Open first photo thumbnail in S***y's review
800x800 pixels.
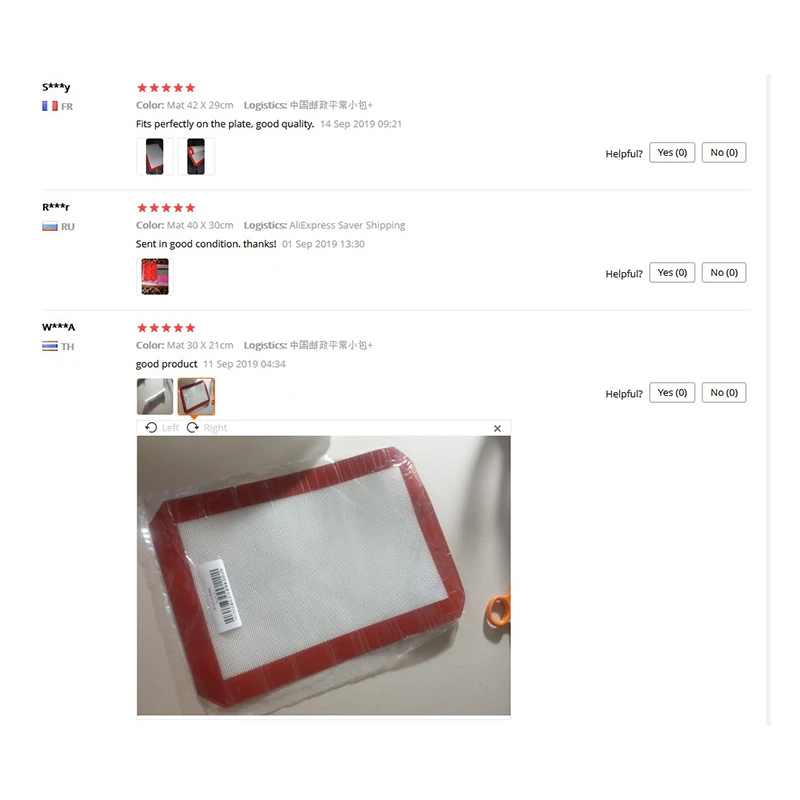pyautogui.click(x=155, y=156)
